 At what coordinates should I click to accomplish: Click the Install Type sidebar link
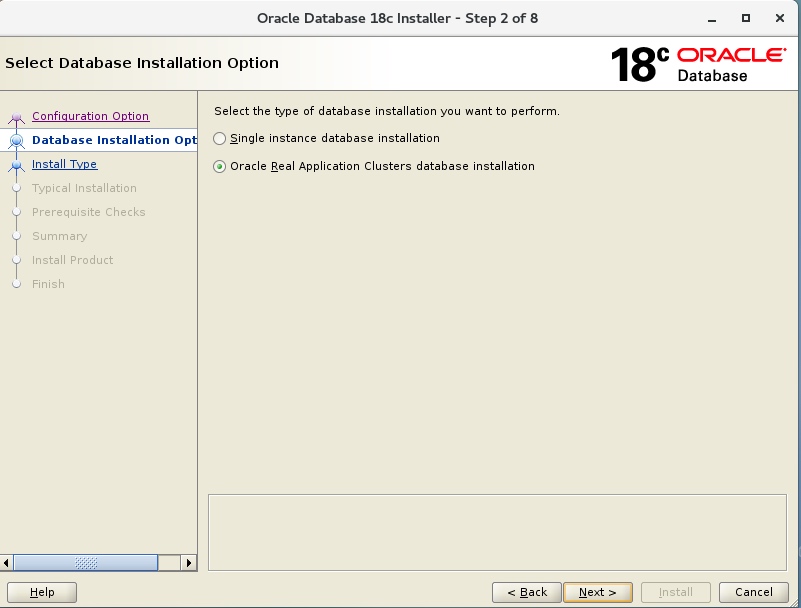[64, 164]
